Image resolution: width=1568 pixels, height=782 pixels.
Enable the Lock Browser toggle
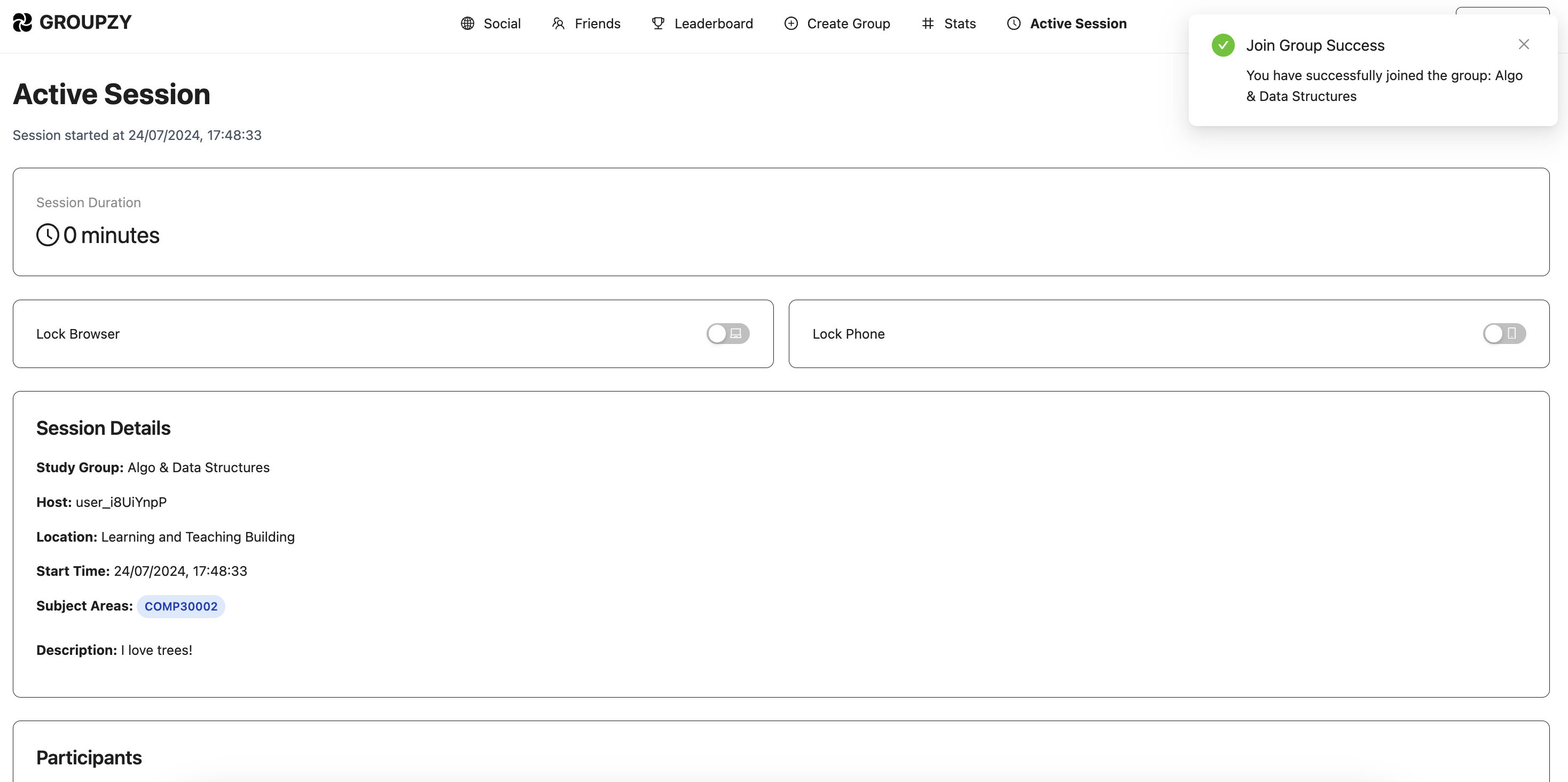(x=727, y=334)
